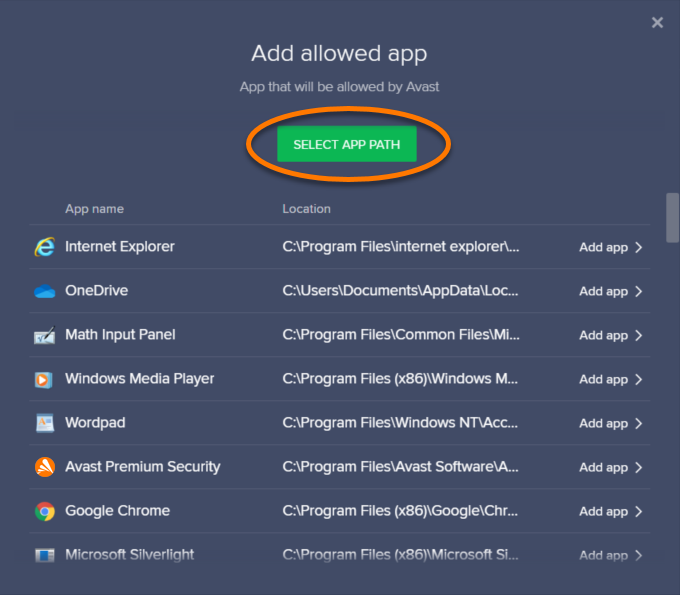This screenshot has width=680, height=595.
Task: Expand chevron next to Math Input Panel
Action: 639,336
